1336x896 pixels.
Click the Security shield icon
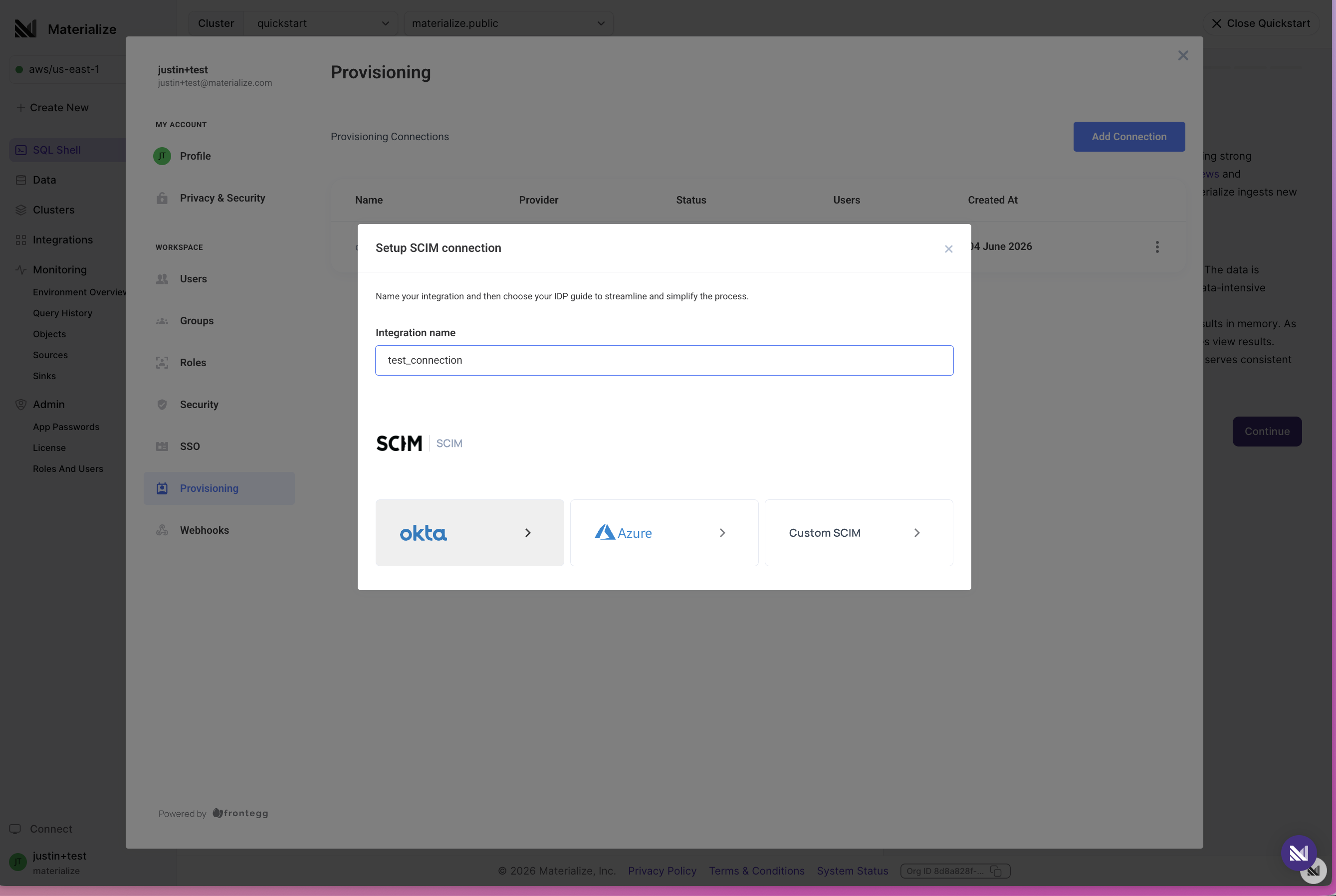pos(162,404)
